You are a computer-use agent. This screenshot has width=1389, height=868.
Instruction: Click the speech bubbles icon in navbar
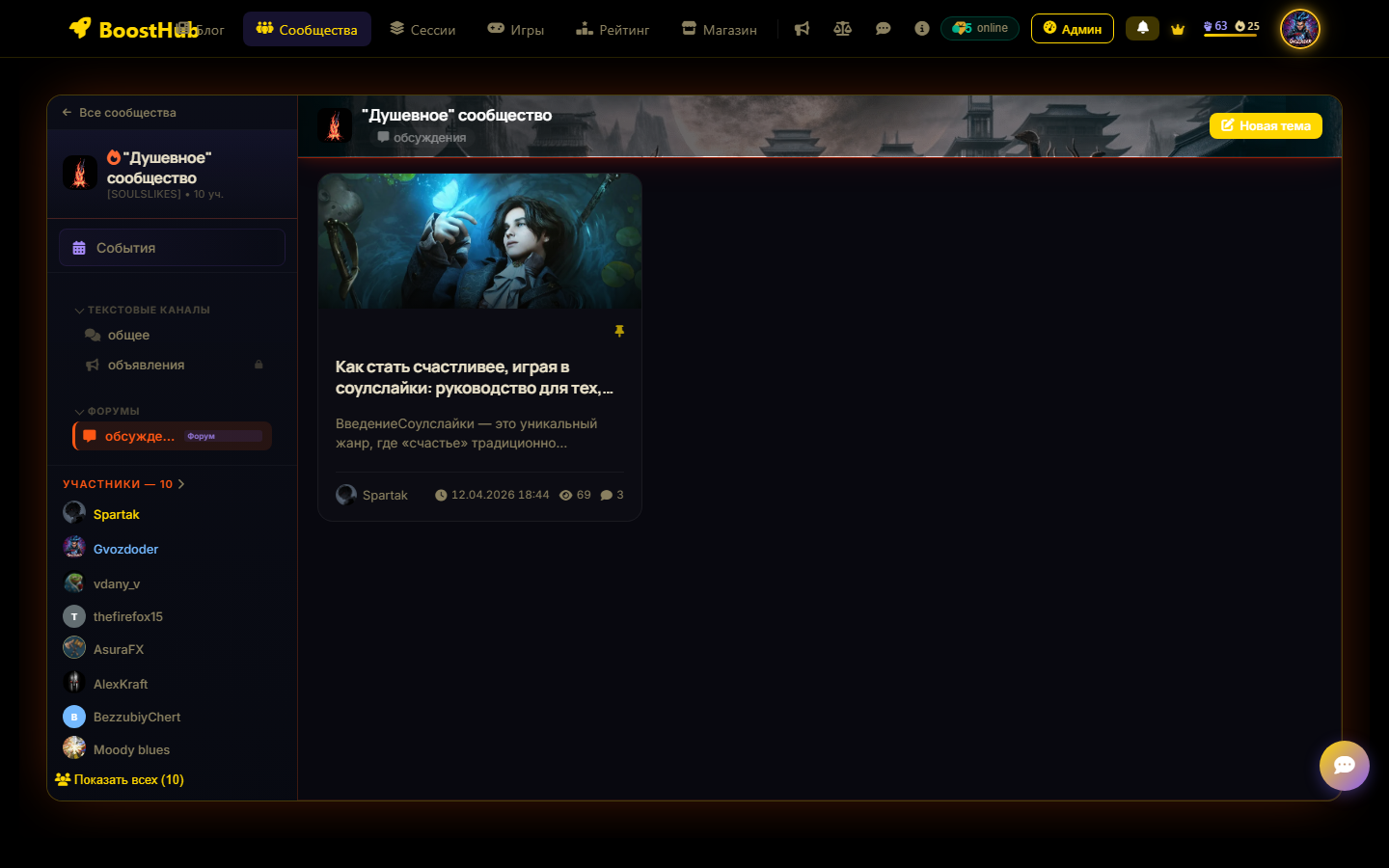(883, 29)
